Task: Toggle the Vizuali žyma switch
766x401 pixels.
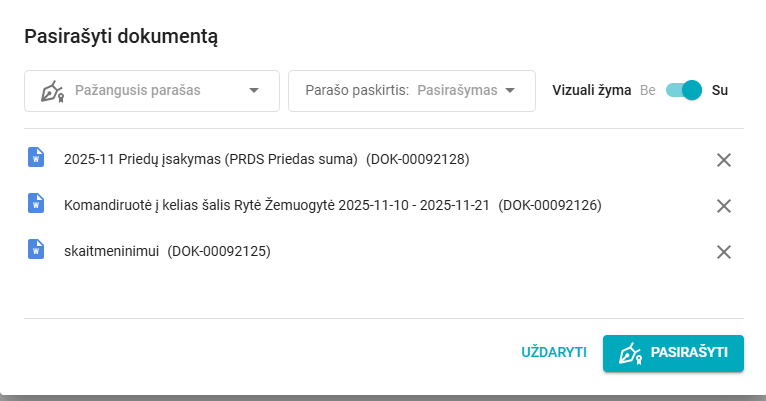Action: pyautogui.click(x=684, y=90)
